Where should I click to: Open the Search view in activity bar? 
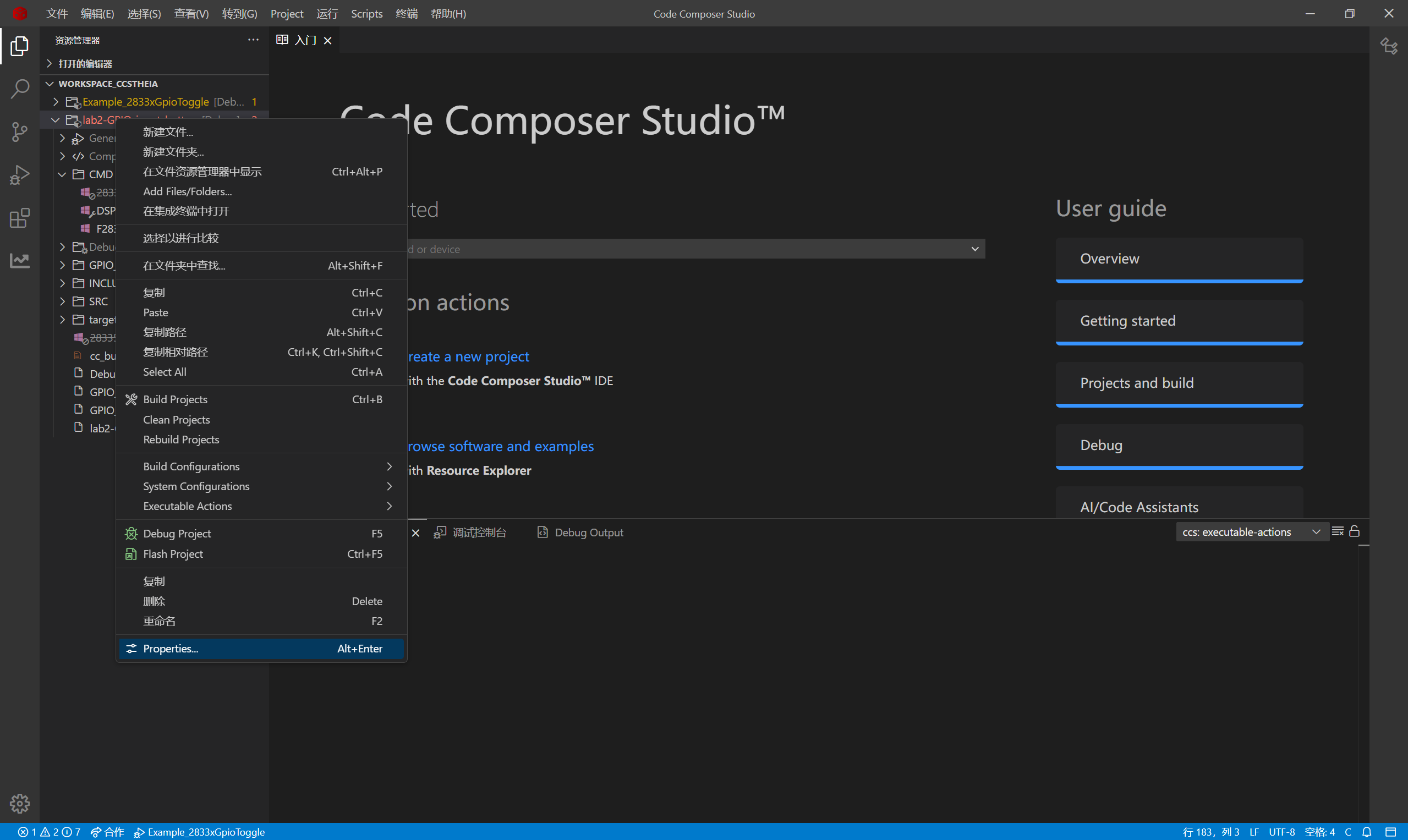click(x=20, y=89)
